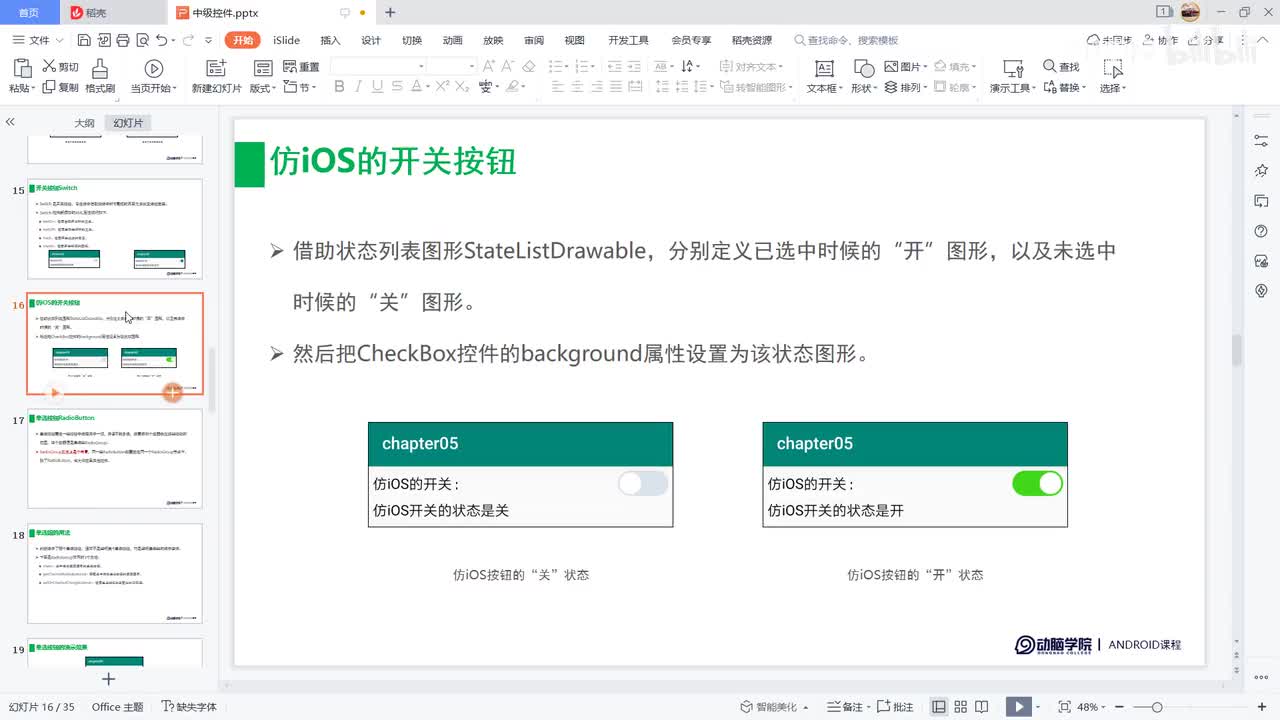Open the 图片 picture dropdown
1280x720 pixels.
point(905,67)
